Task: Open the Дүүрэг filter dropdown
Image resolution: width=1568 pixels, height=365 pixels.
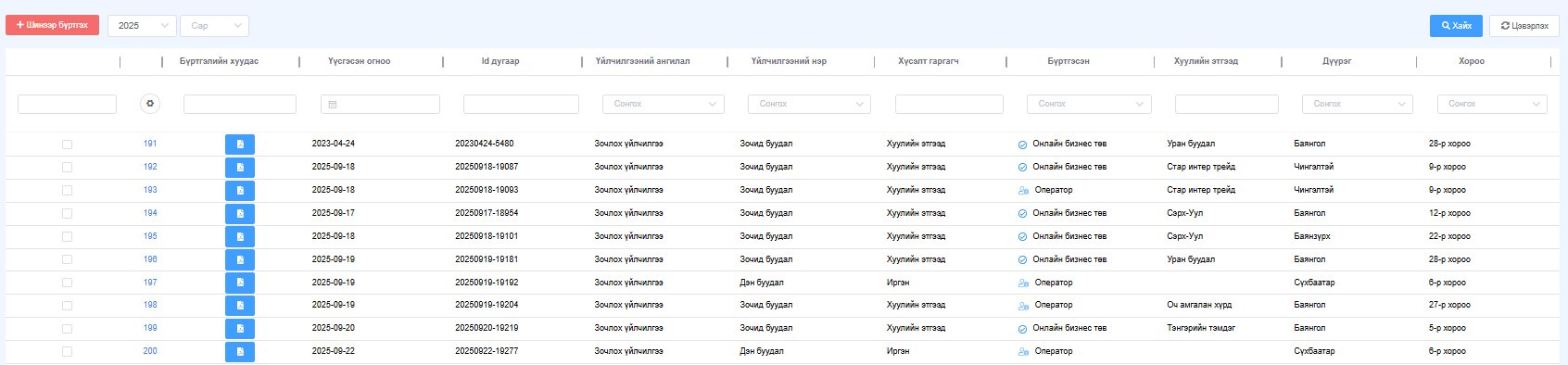Action: pos(1358,104)
